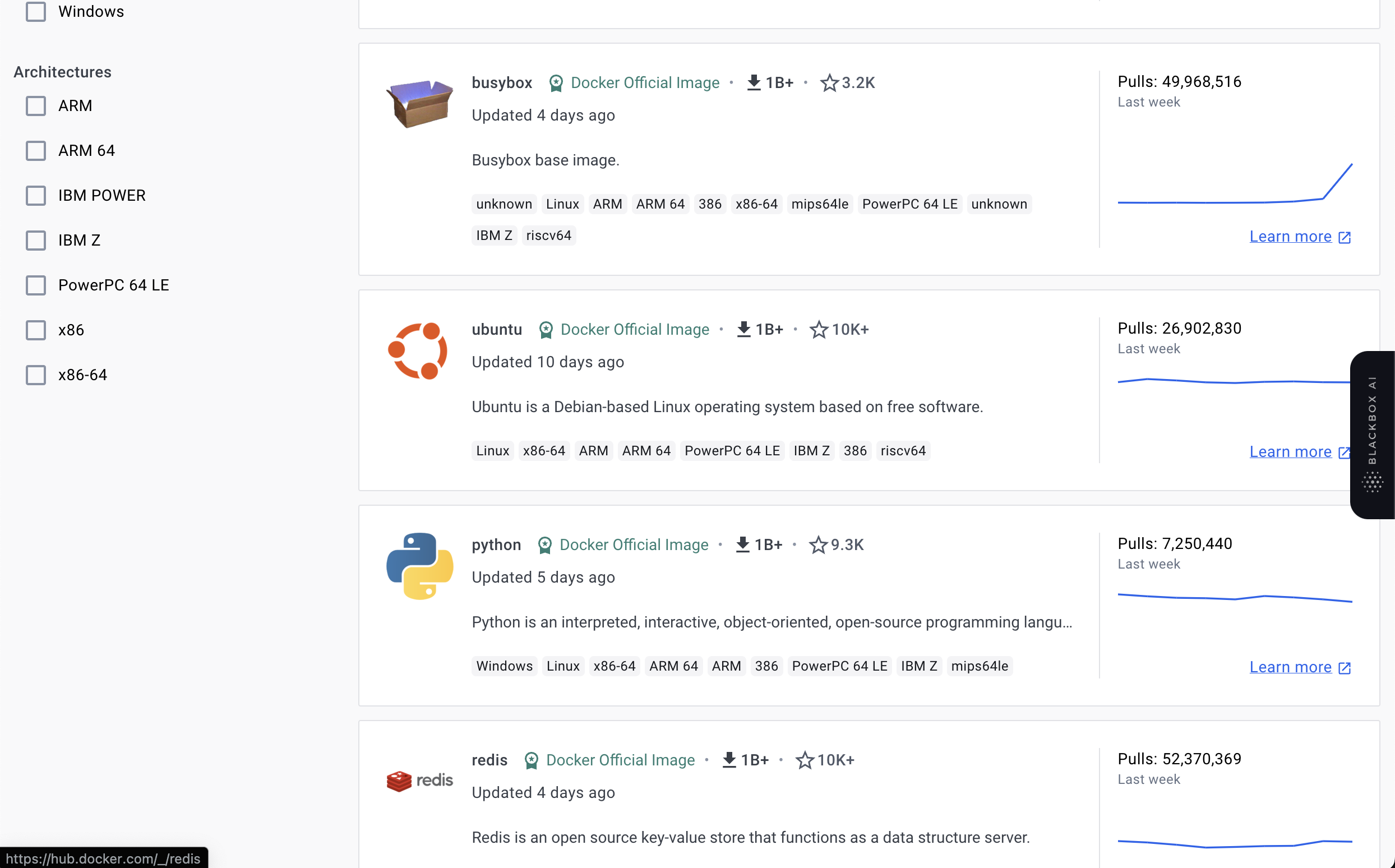Click the download icon beside ubuntu
The width and height of the screenshot is (1395, 868).
pos(743,329)
